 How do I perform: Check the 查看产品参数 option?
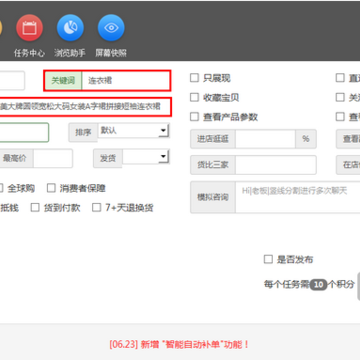[194, 117]
